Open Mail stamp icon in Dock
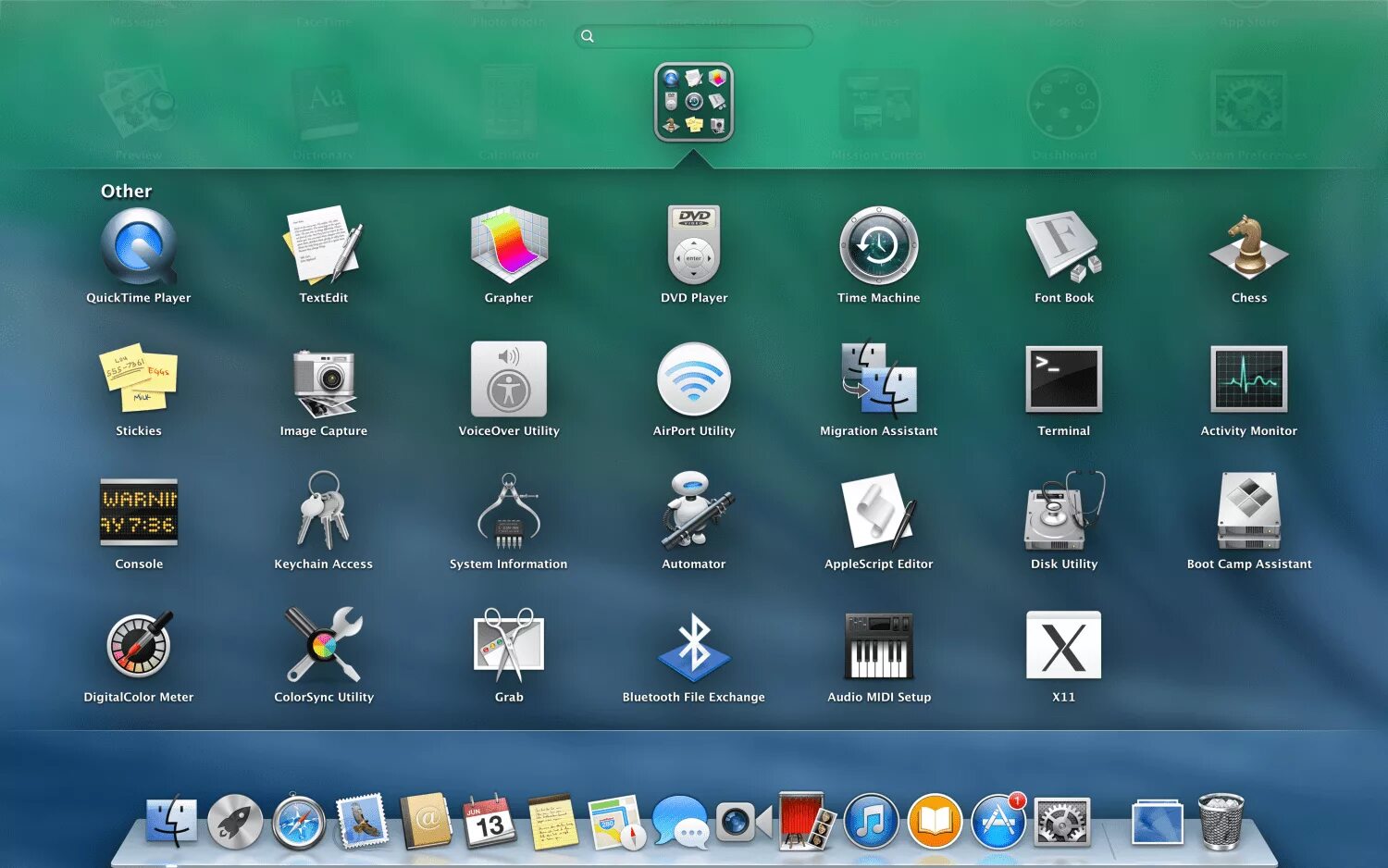This screenshot has height=868, width=1388. pyautogui.click(x=362, y=821)
